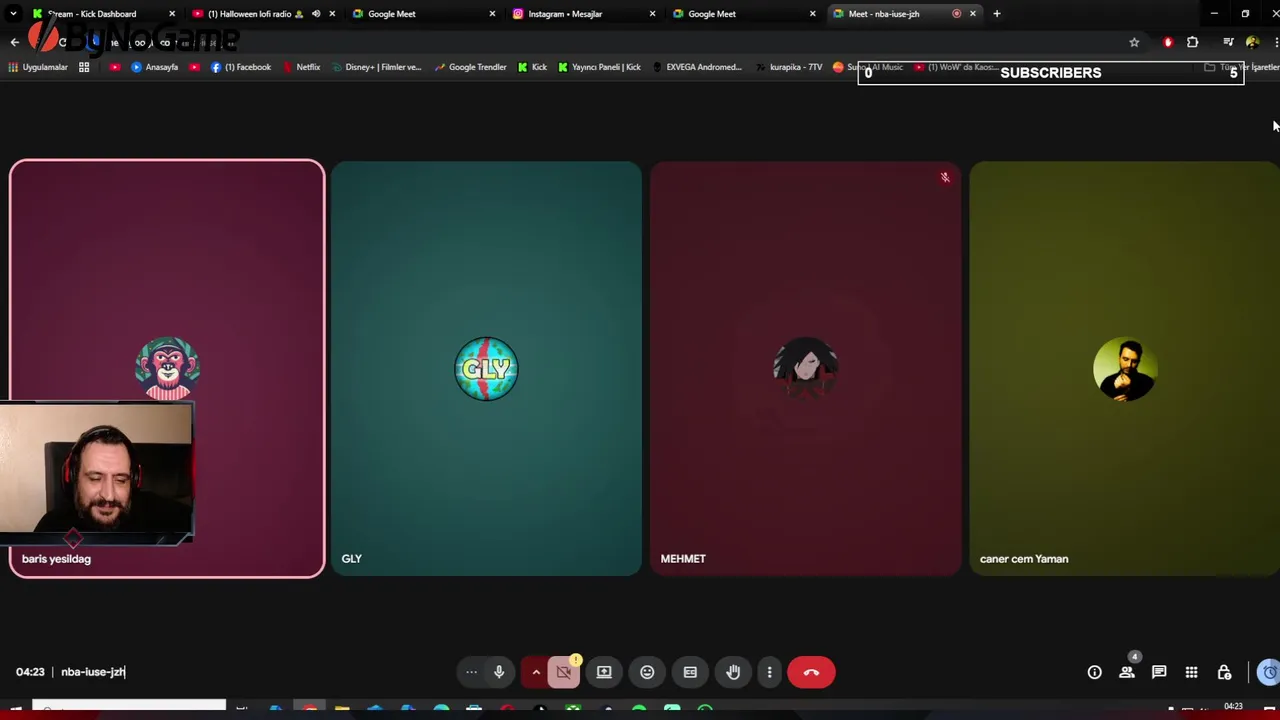The width and height of the screenshot is (1280, 720).
Task: Click MEHMET's muted microphone indicator
Action: click(x=944, y=178)
